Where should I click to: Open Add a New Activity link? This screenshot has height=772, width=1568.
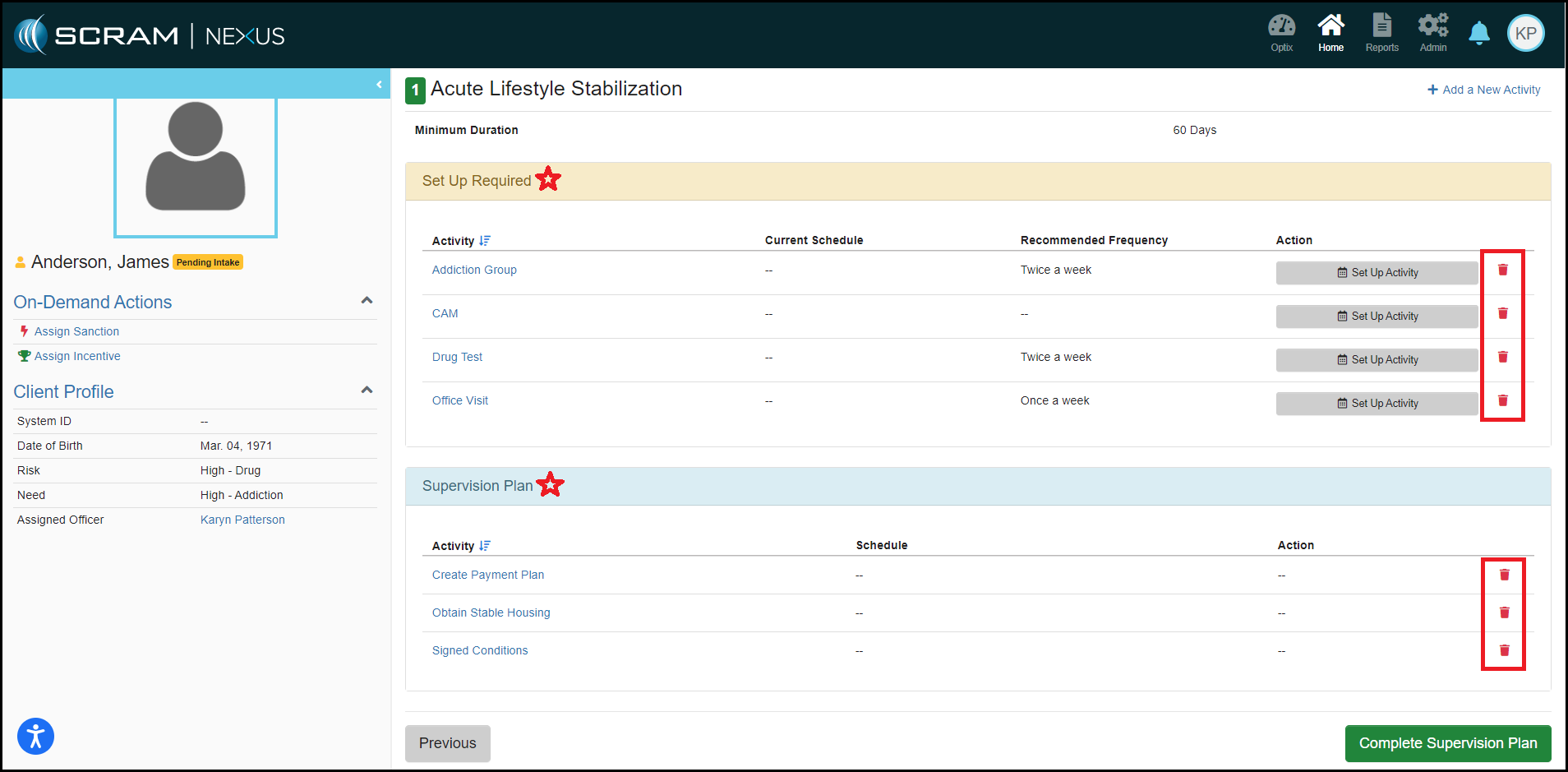pyautogui.click(x=1483, y=90)
